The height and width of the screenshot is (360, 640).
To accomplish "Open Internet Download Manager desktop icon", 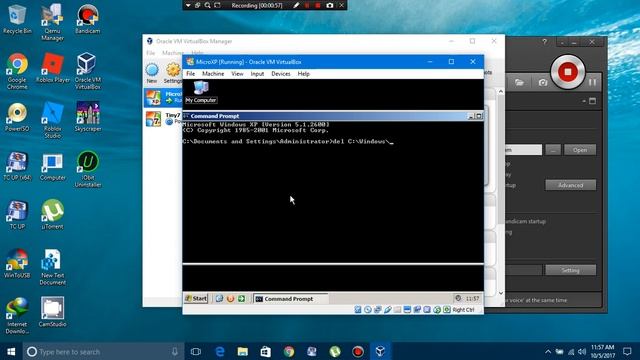I will tap(17, 316).
